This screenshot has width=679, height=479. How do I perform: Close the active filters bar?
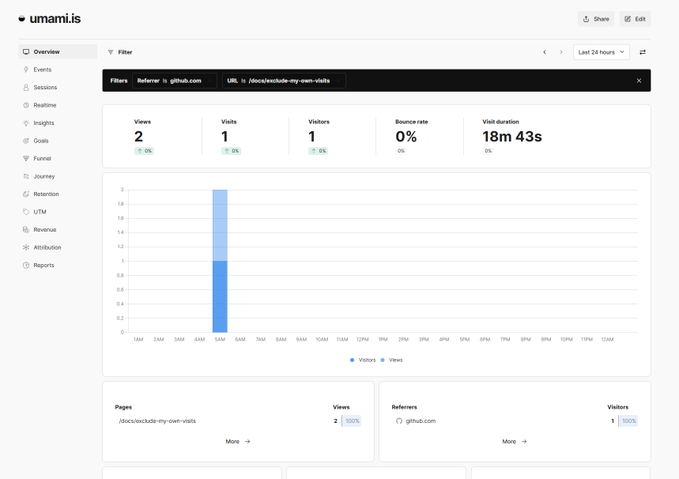639,81
